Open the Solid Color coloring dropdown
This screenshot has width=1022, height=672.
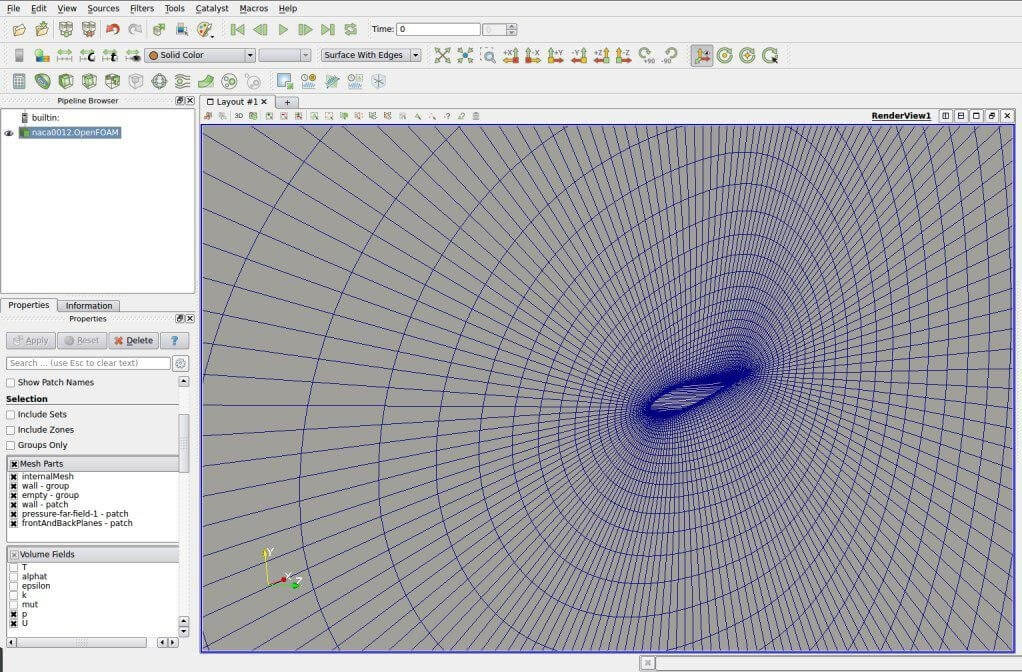coord(200,55)
